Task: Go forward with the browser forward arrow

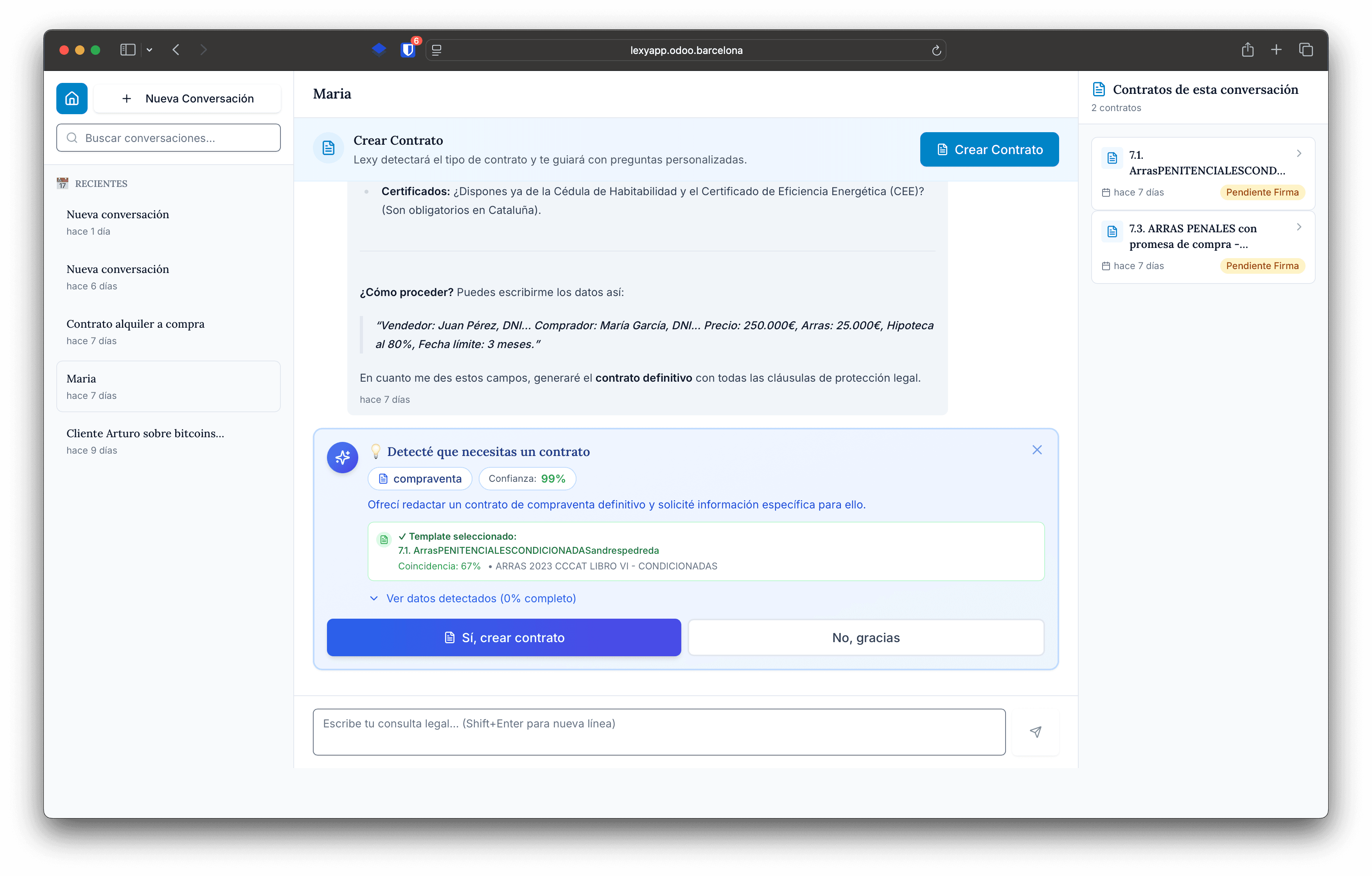Action: [203, 50]
